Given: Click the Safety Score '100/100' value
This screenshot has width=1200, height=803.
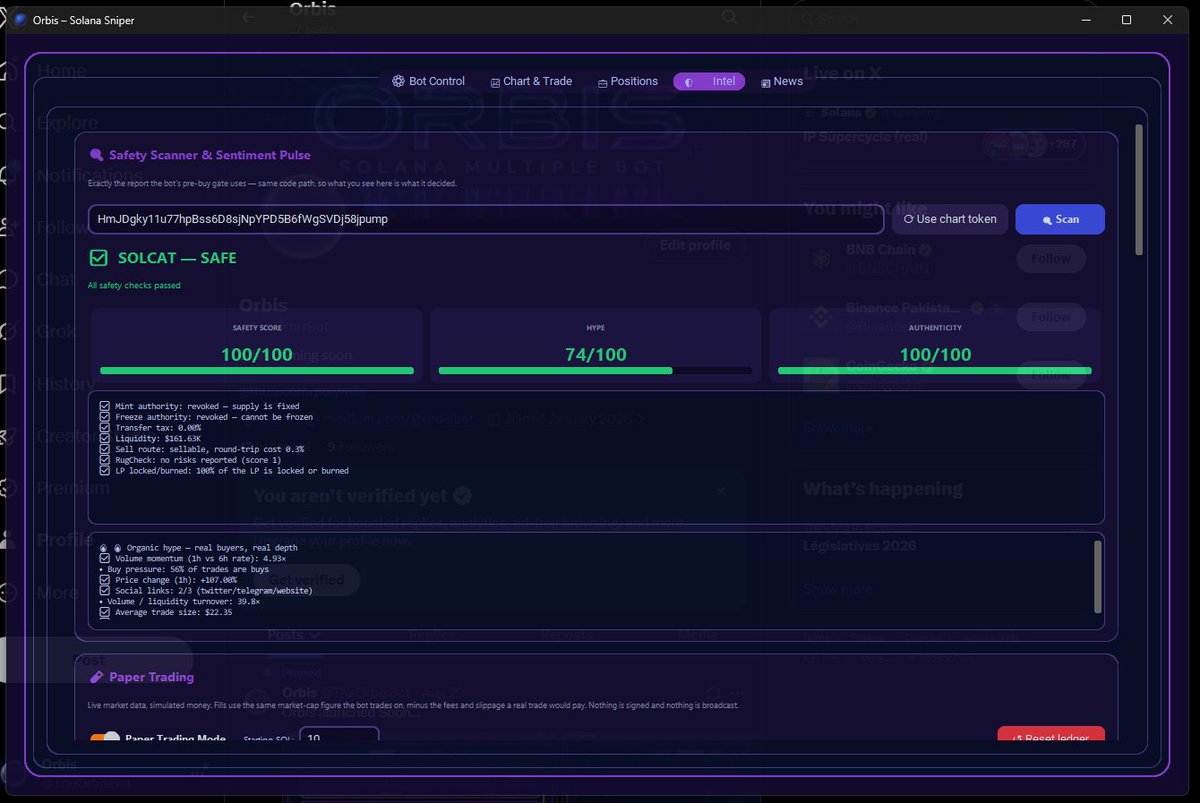Looking at the screenshot, I should 255,355.
